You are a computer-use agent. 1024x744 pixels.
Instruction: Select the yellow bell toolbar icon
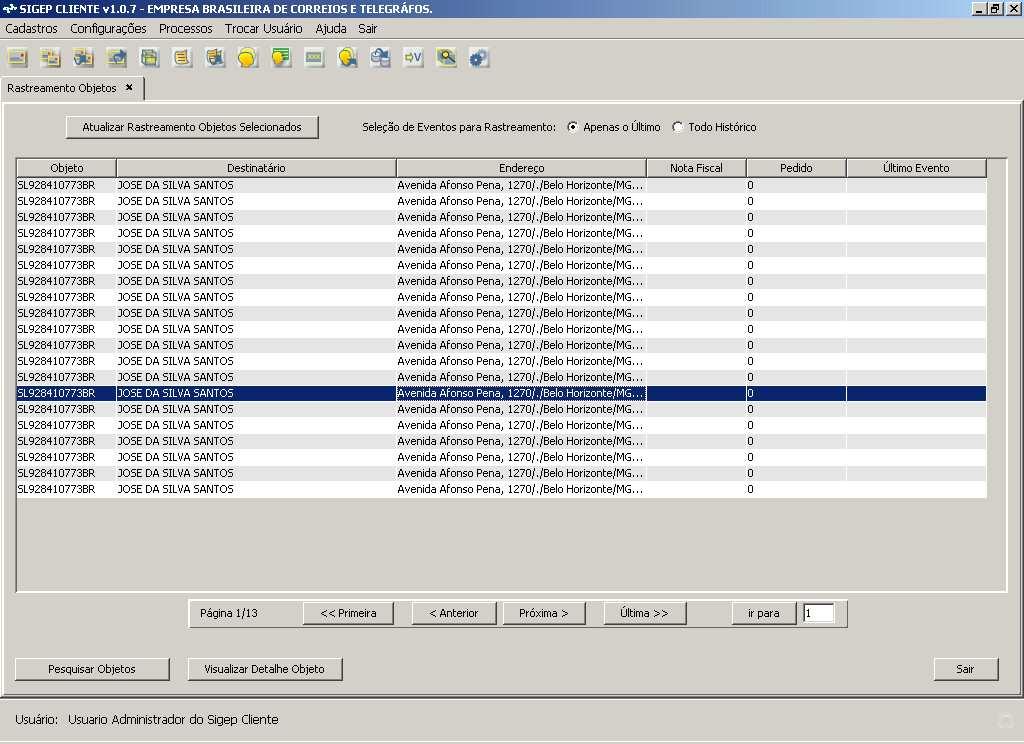[x=249, y=57]
